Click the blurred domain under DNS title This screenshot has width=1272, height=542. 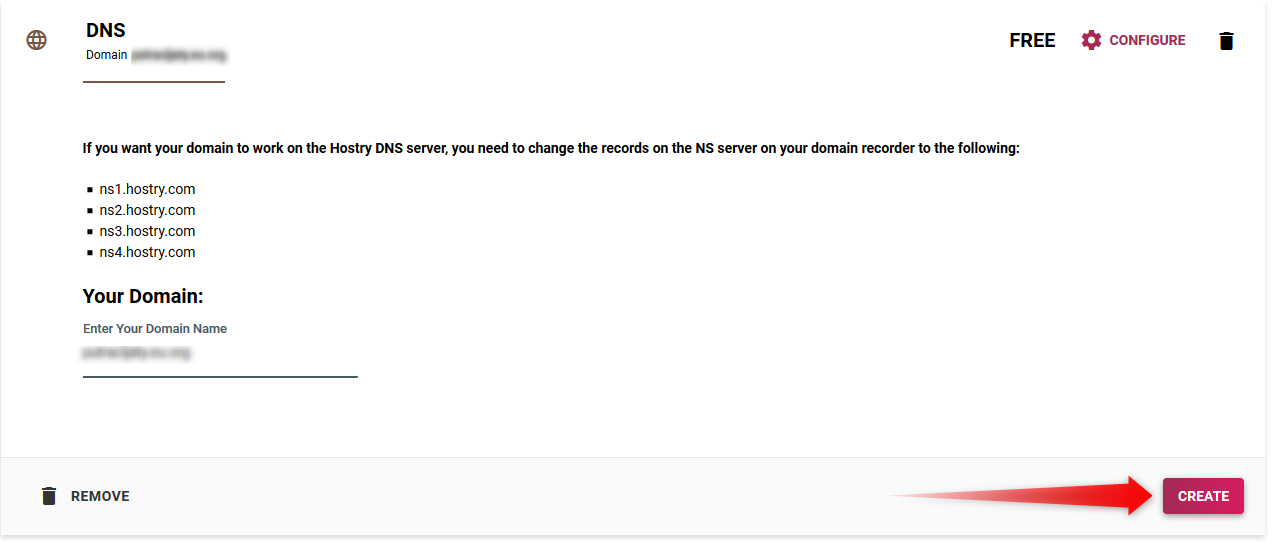point(186,55)
